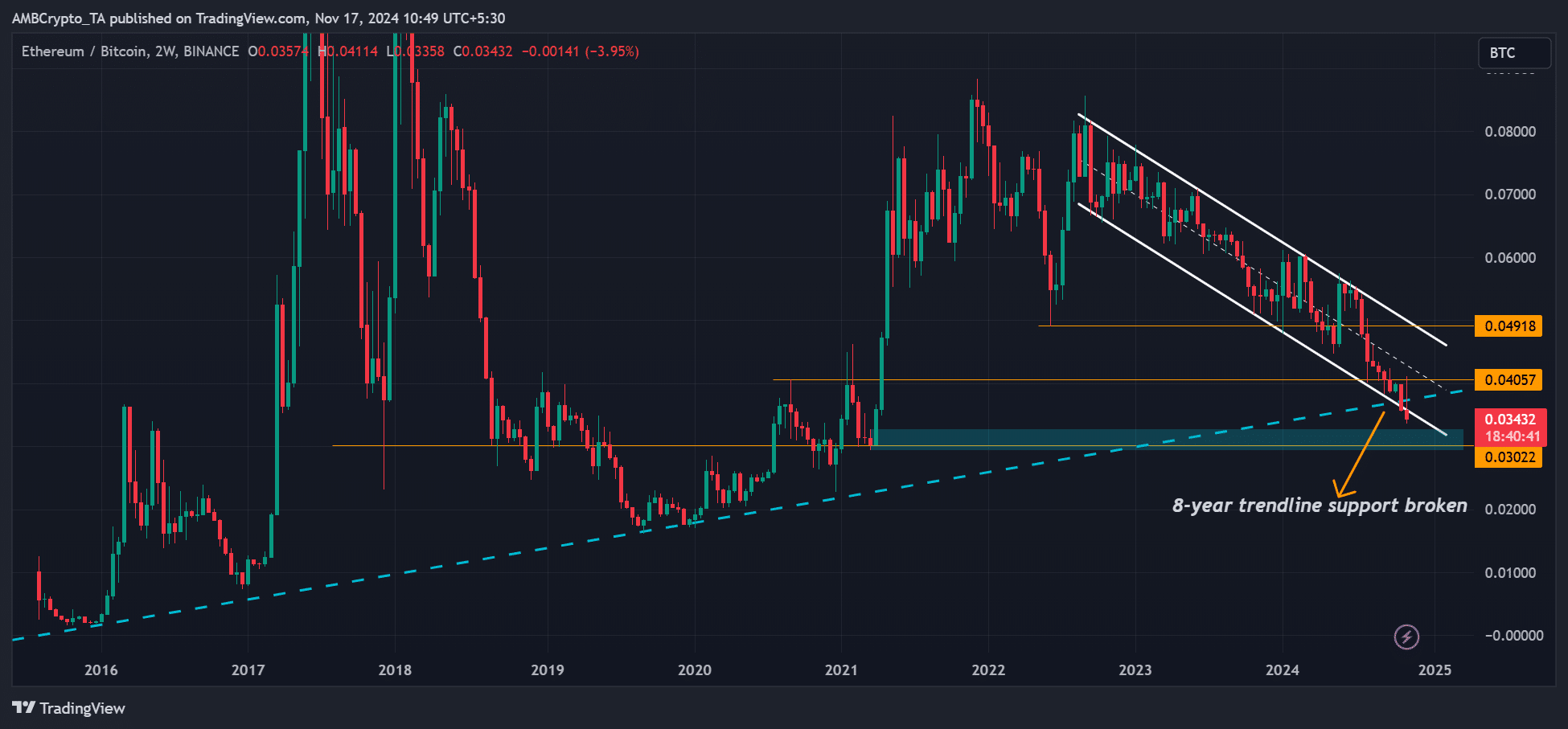
Task: Click the 0.08000 price axis label
Action: [1510, 132]
